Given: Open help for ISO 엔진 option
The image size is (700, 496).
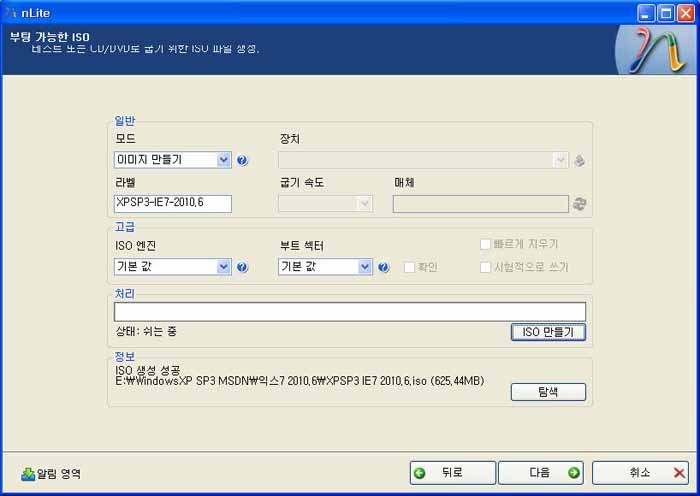Looking at the screenshot, I should [x=242, y=267].
